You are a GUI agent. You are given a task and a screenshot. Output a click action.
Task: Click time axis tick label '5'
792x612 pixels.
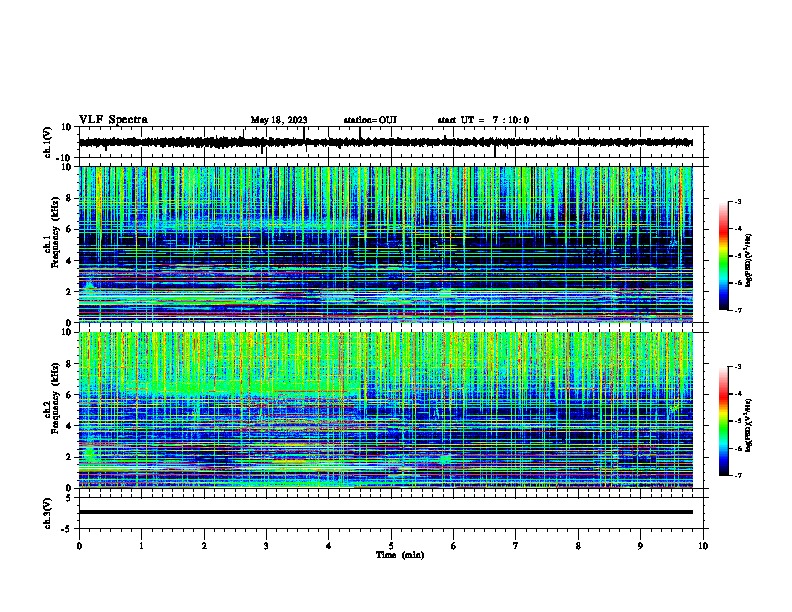[x=391, y=546]
